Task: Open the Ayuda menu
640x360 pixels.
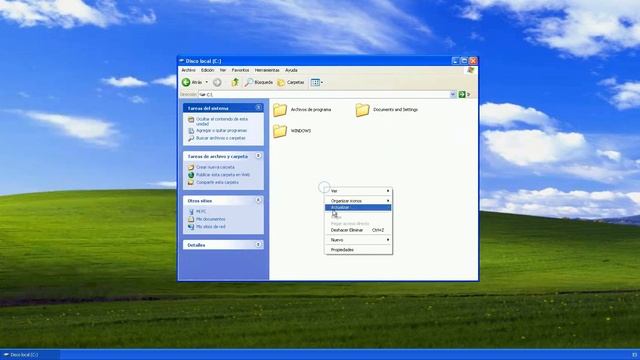Action: [x=291, y=70]
